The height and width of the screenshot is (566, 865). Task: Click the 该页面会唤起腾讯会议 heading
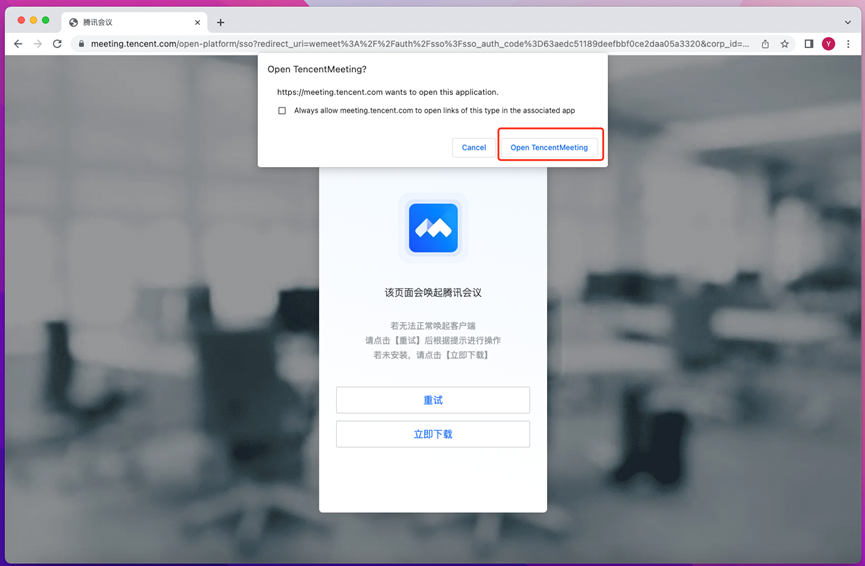coord(433,292)
